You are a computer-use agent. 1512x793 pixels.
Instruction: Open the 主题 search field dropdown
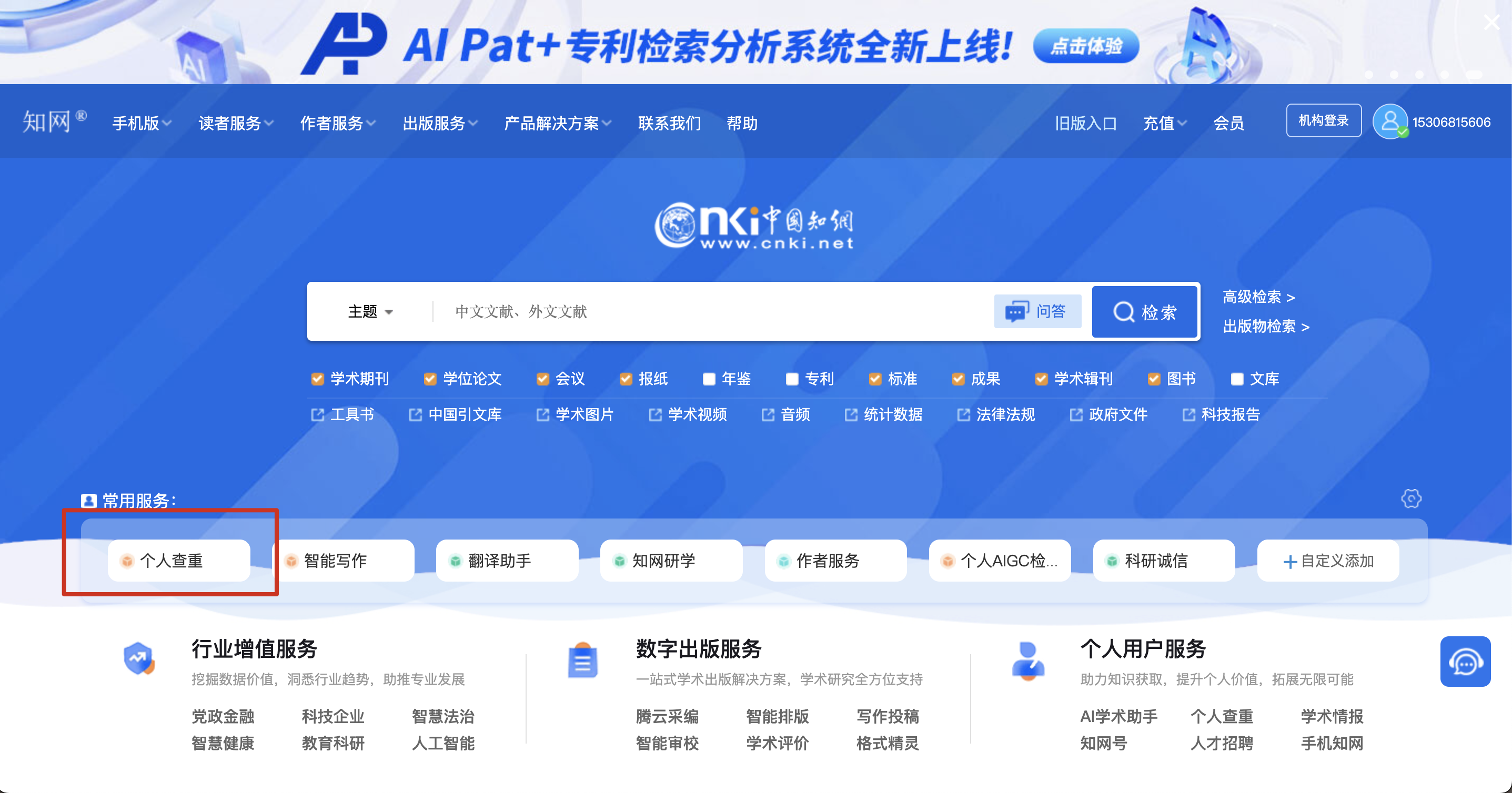(370, 311)
